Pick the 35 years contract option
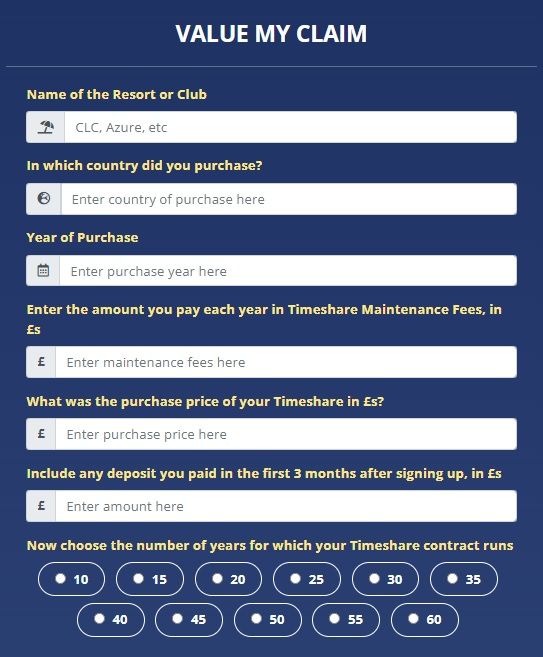Viewport: 543px width, 657px height. (x=464, y=579)
